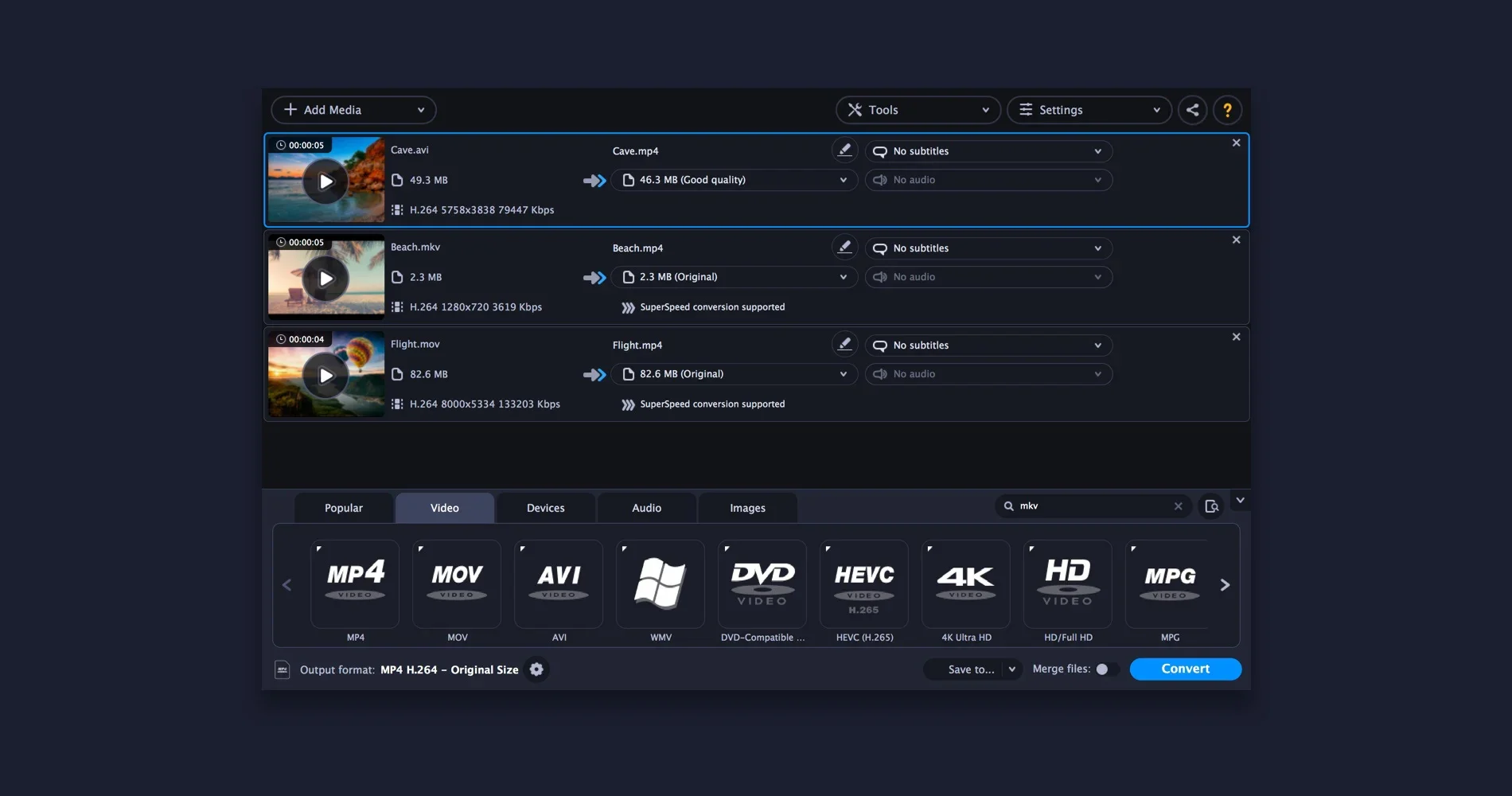This screenshot has width=1512, height=796.
Task: Open the Devices tab
Action: pos(545,507)
